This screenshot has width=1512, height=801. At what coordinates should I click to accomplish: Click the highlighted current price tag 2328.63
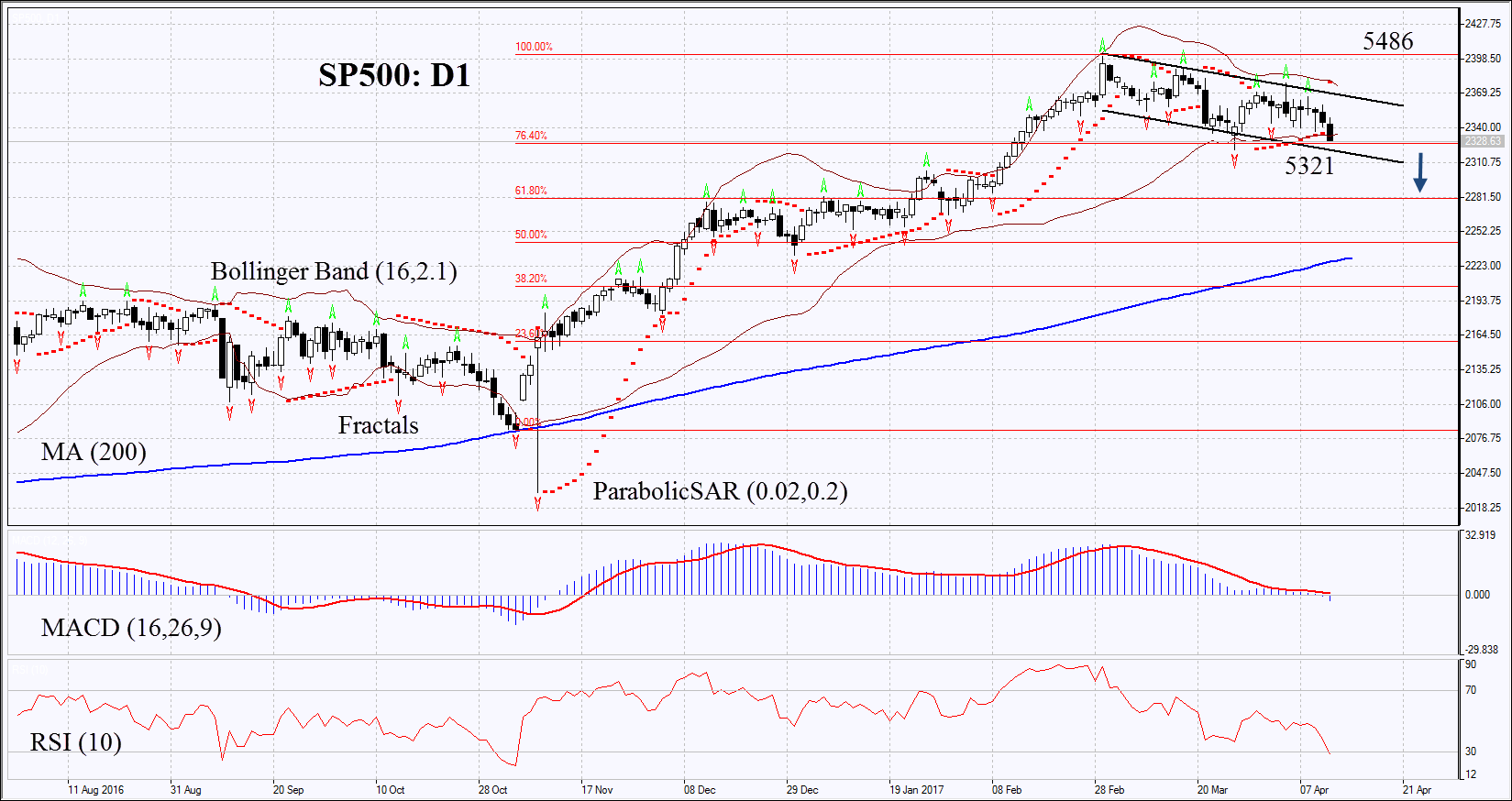(1482, 141)
